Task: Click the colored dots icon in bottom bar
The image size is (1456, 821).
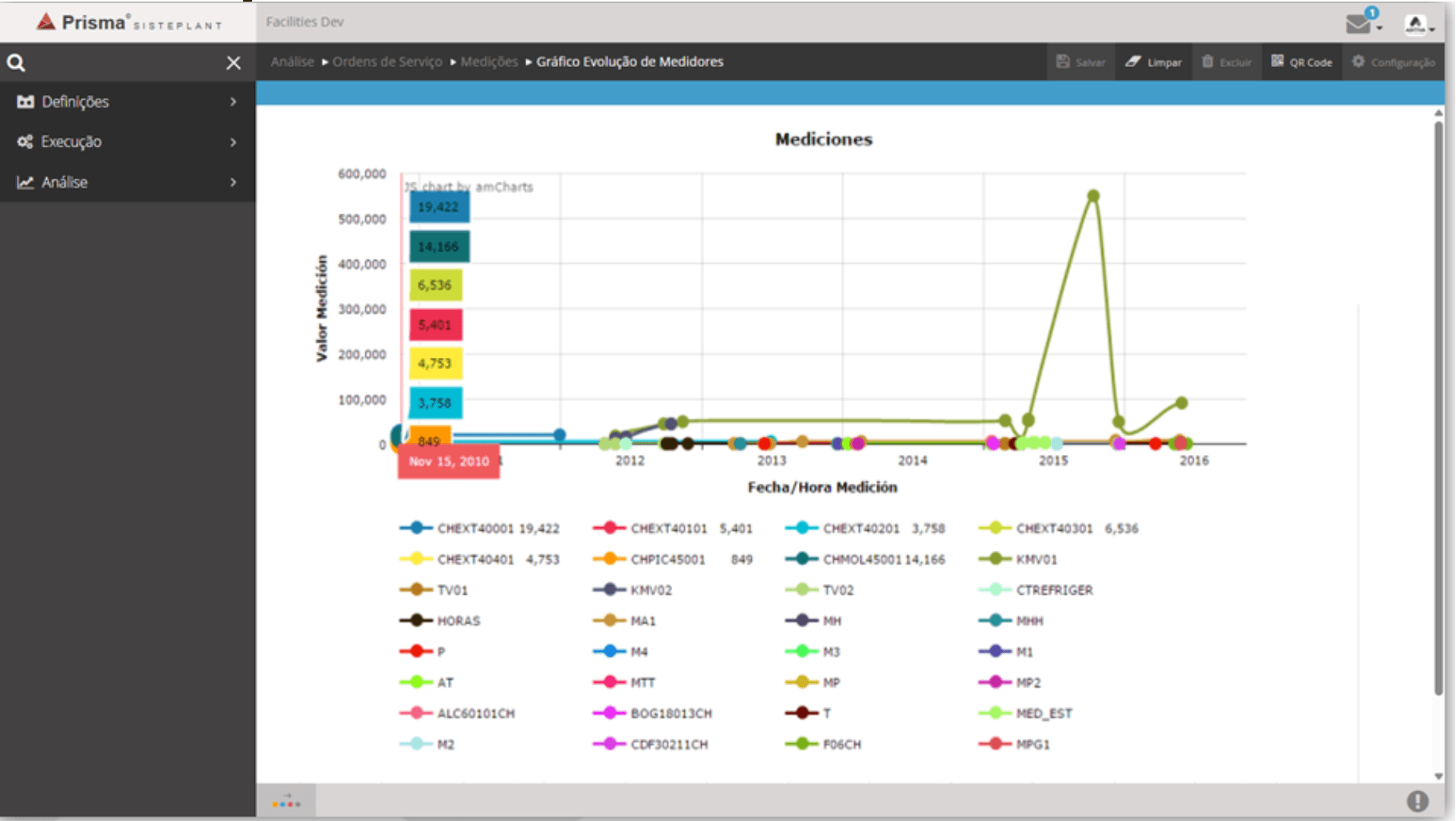Action: click(286, 802)
